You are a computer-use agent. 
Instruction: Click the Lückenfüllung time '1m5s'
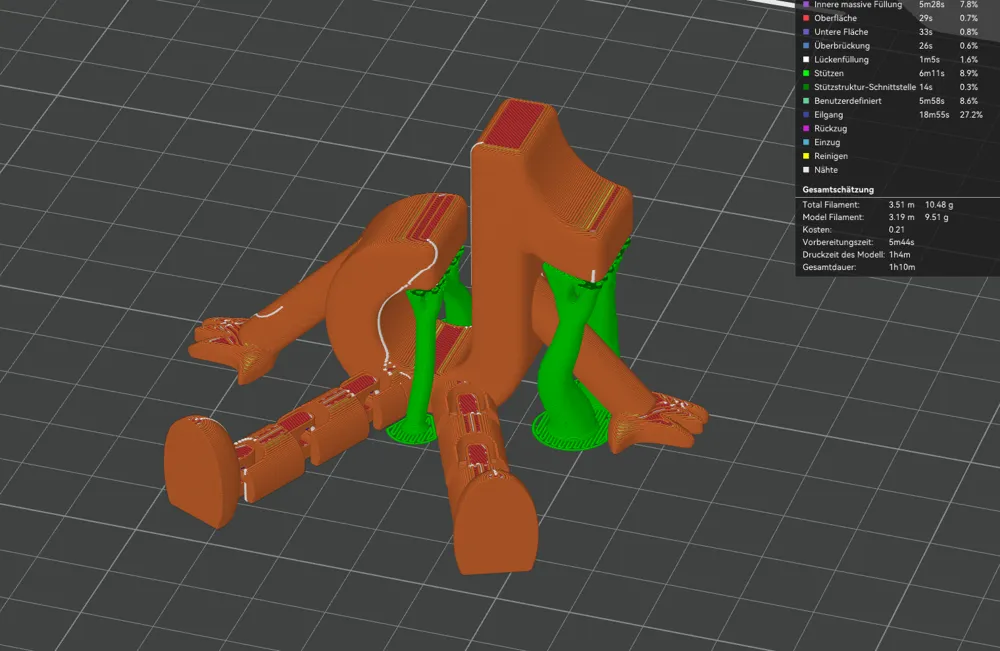(929, 59)
